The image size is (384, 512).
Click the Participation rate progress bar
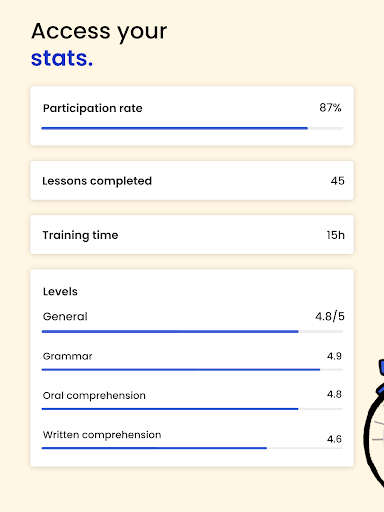[x=192, y=128]
